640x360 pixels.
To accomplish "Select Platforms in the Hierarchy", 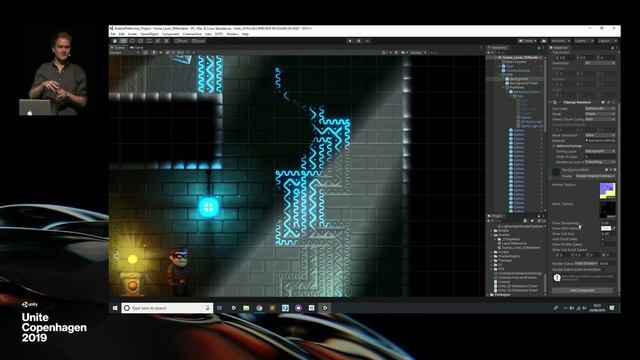I will [517, 87].
